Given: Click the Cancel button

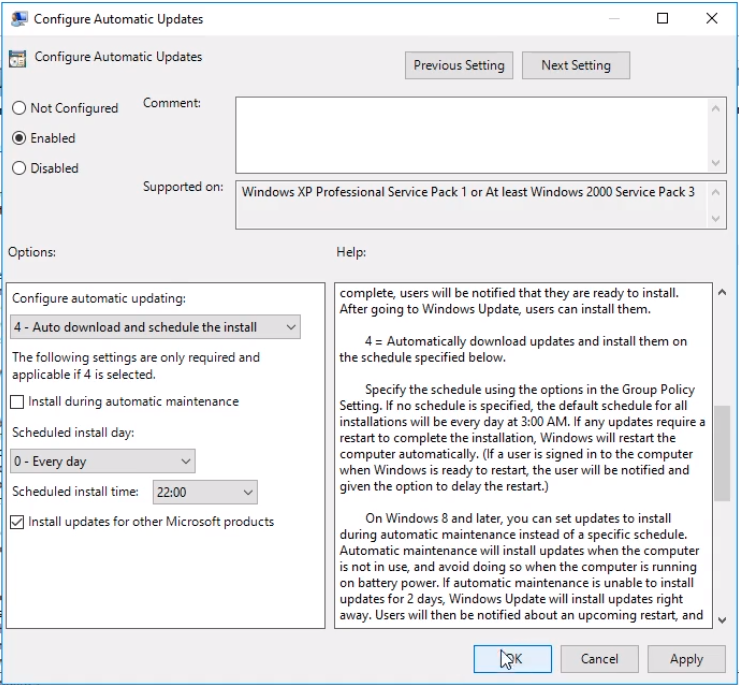Looking at the screenshot, I should [x=599, y=659].
